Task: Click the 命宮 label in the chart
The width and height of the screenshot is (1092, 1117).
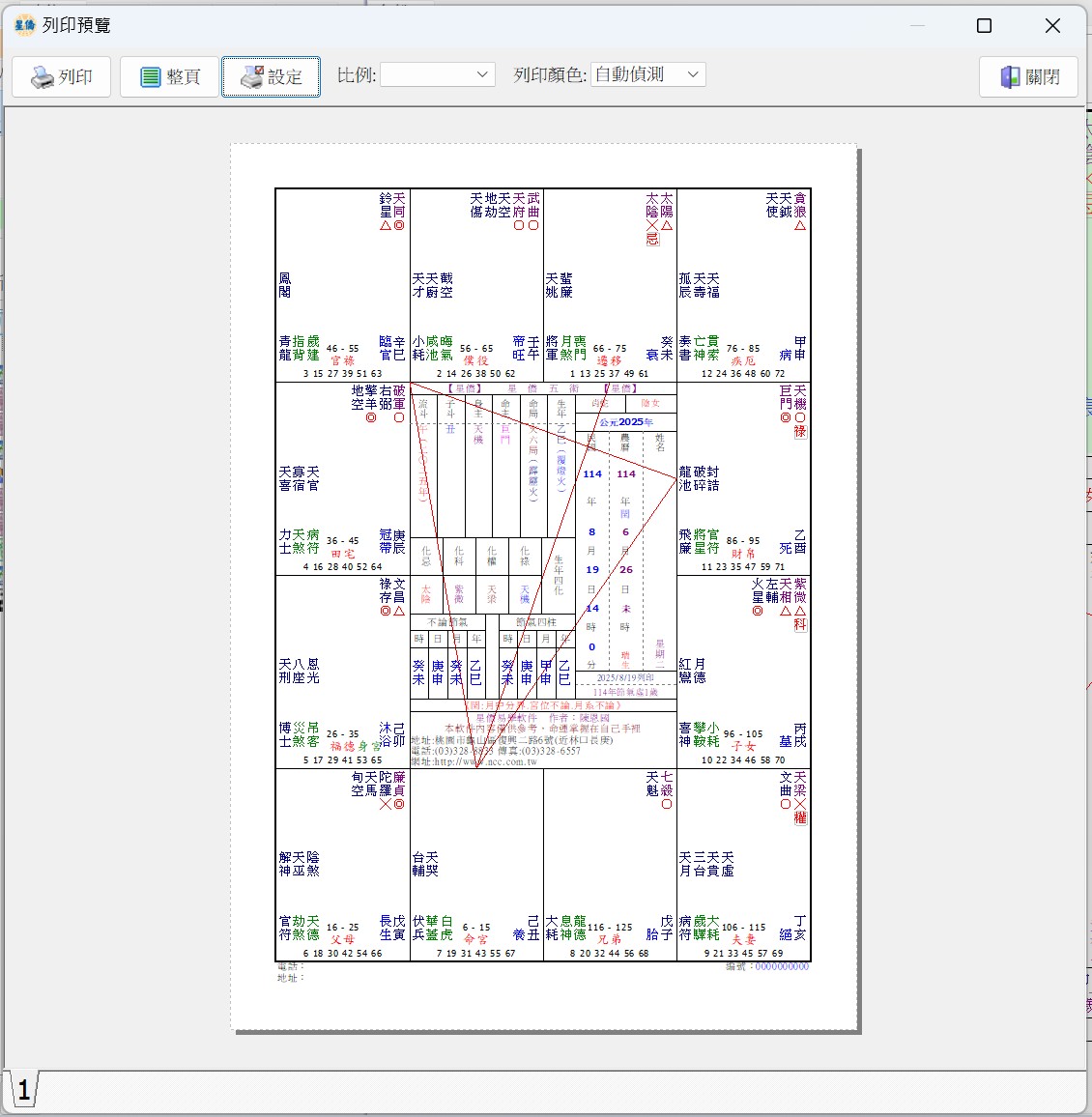Action: pos(475,939)
